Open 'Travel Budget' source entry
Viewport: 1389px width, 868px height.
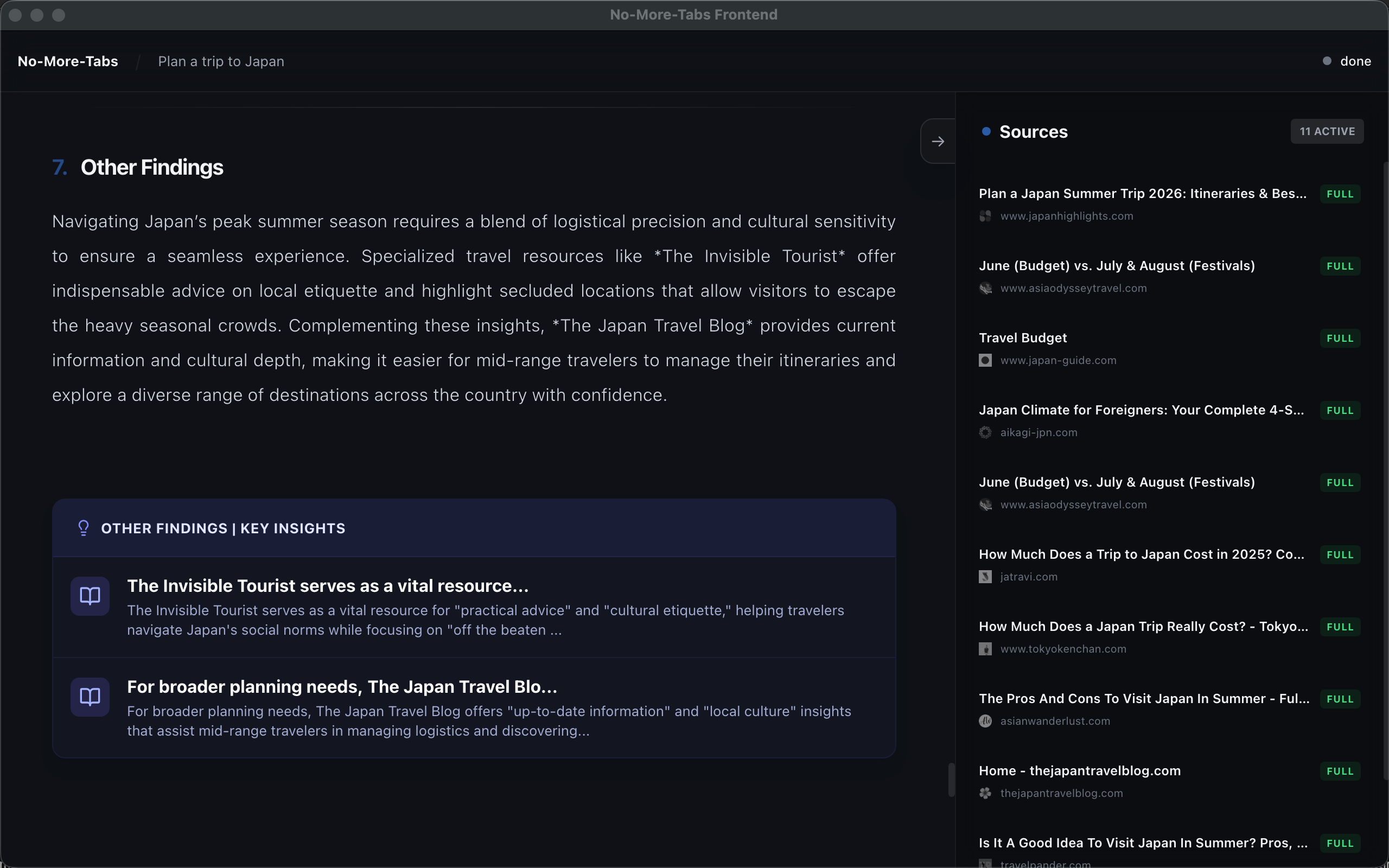(1023, 338)
